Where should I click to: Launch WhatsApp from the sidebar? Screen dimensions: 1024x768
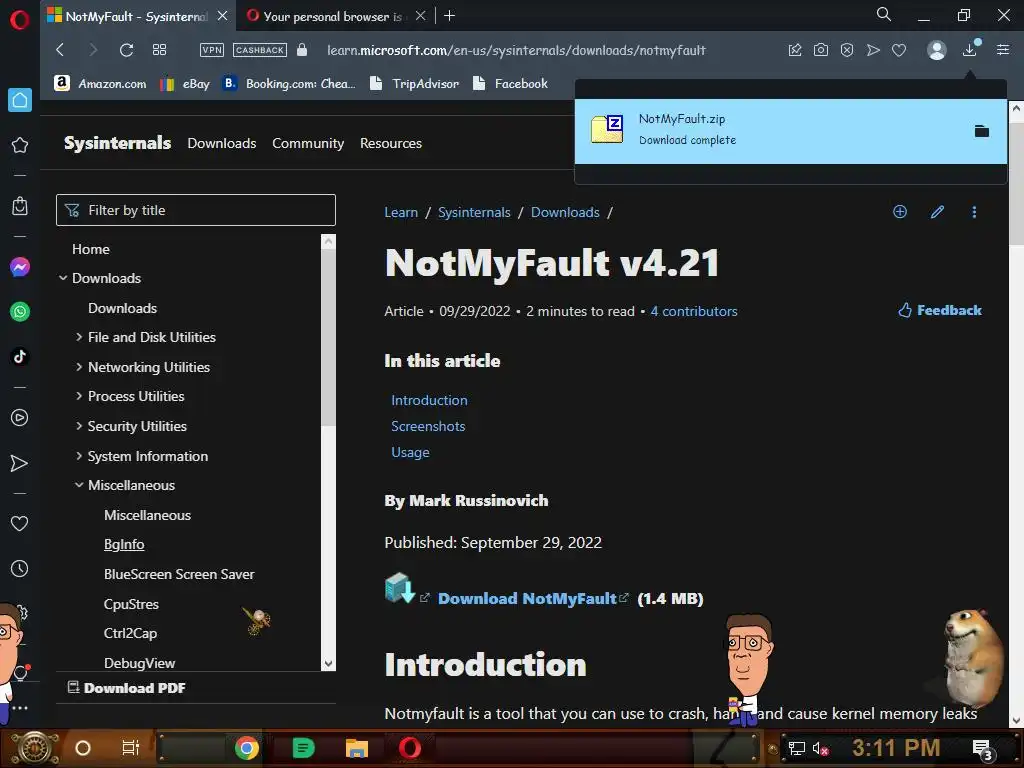(x=20, y=312)
